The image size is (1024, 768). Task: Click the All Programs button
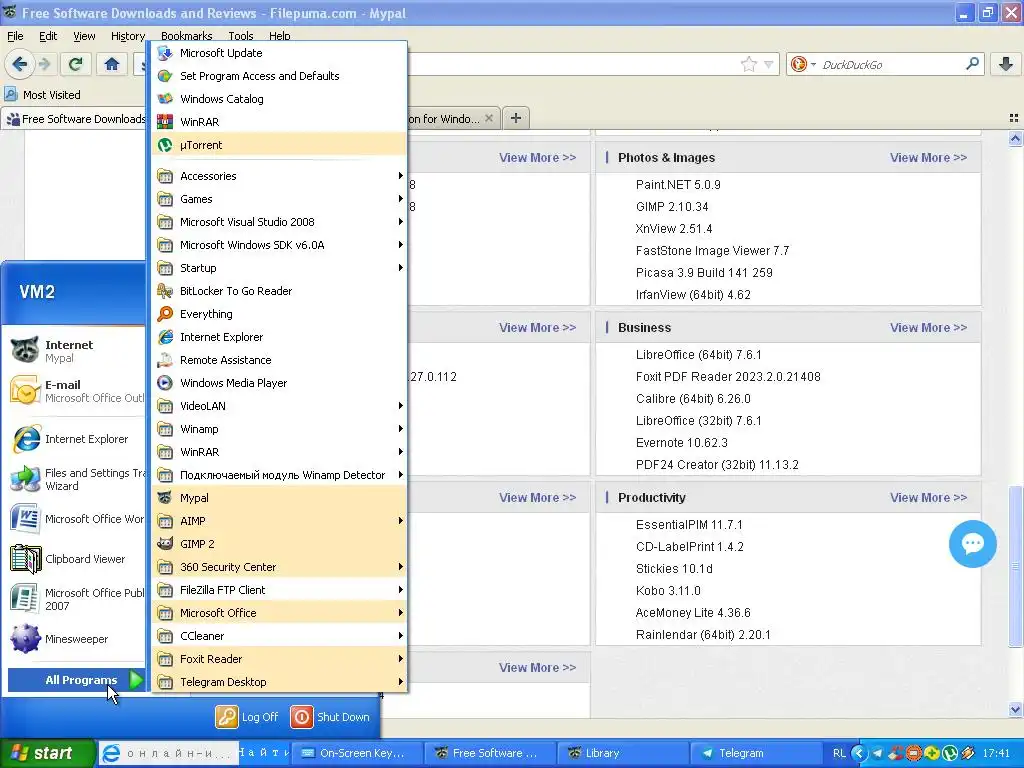coord(76,680)
